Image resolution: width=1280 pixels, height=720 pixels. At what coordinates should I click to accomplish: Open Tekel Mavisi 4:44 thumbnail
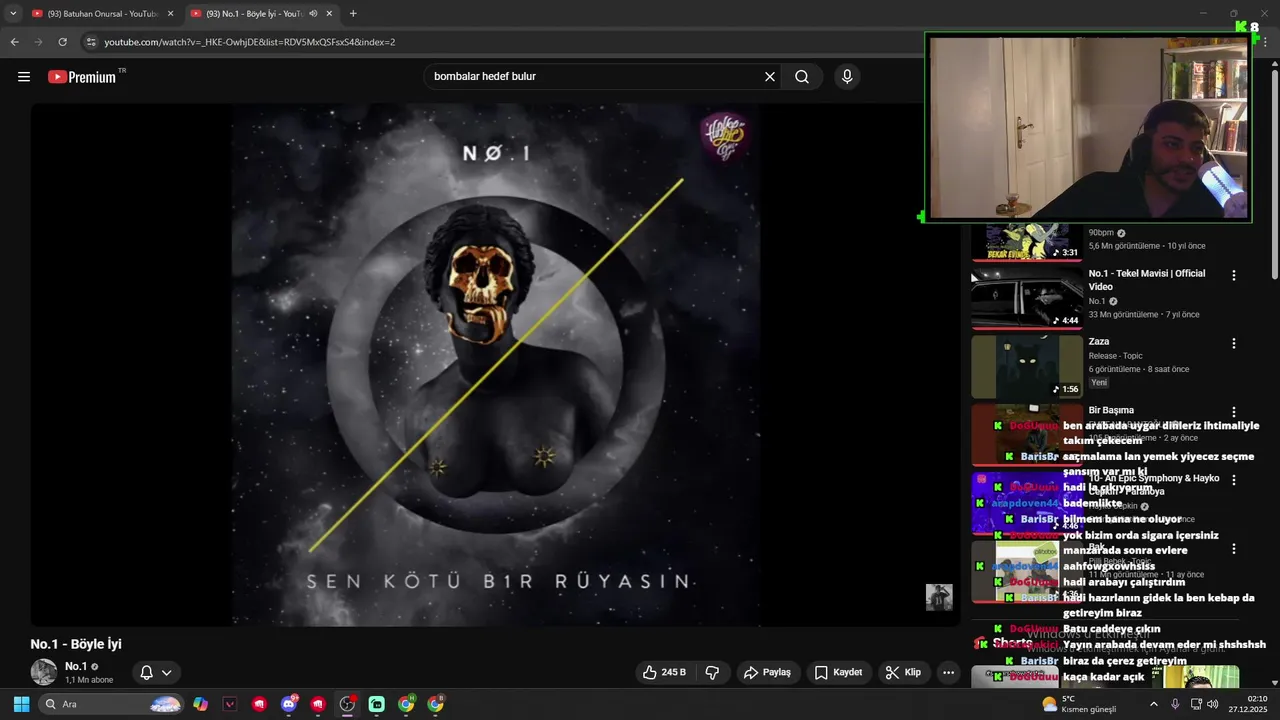tap(1027, 297)
